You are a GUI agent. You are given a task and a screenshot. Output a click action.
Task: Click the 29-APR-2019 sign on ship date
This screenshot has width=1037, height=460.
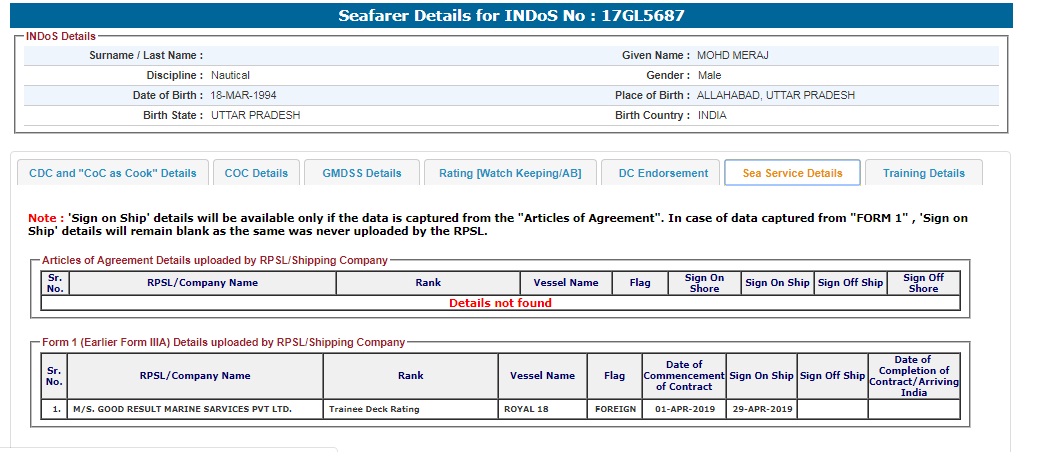point(761,409)
